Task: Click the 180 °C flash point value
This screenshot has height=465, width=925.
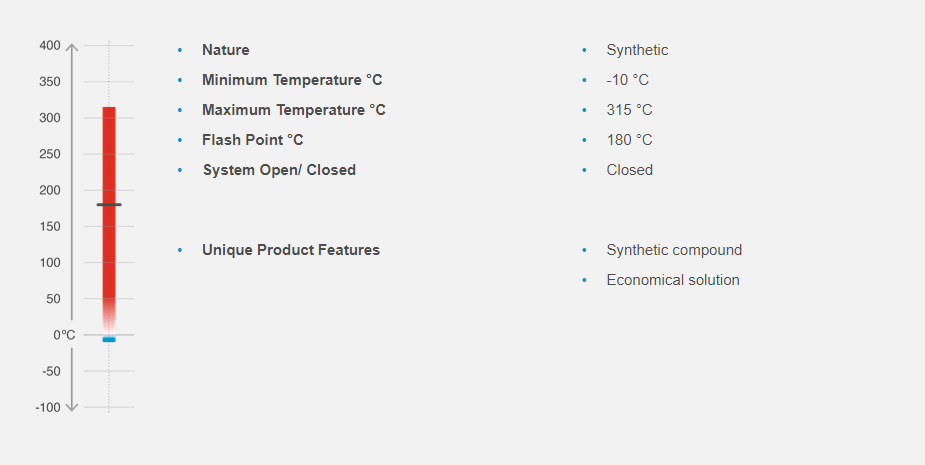Action: pos(629,140)
